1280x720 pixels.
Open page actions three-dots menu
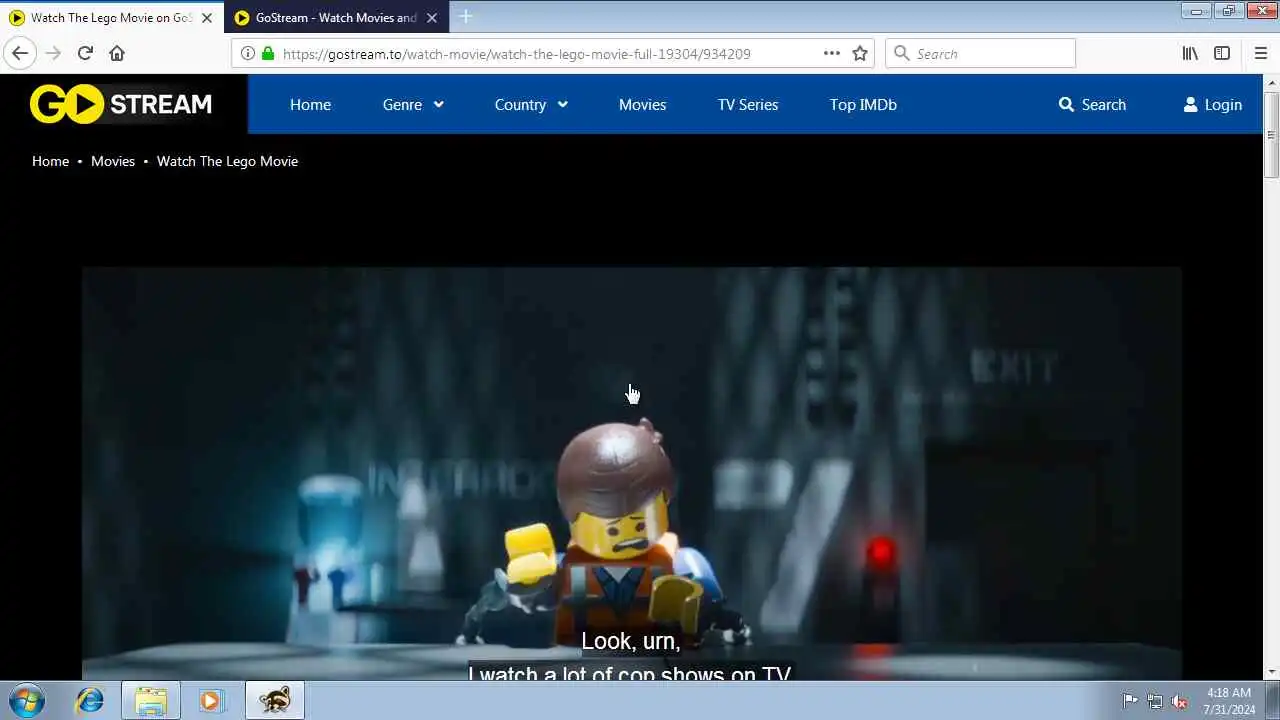pos(832,53)
